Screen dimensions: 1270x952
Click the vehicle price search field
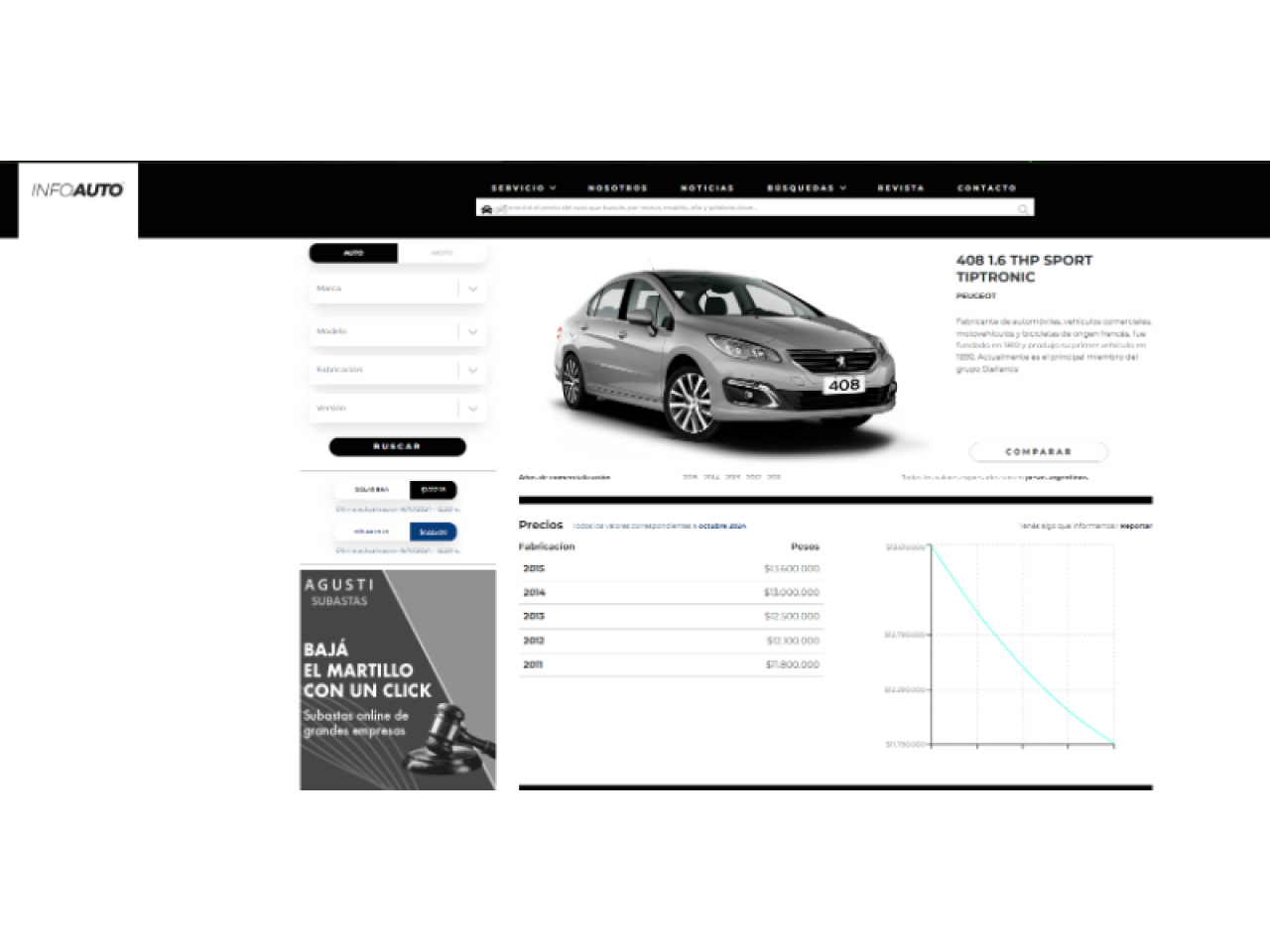755,208
